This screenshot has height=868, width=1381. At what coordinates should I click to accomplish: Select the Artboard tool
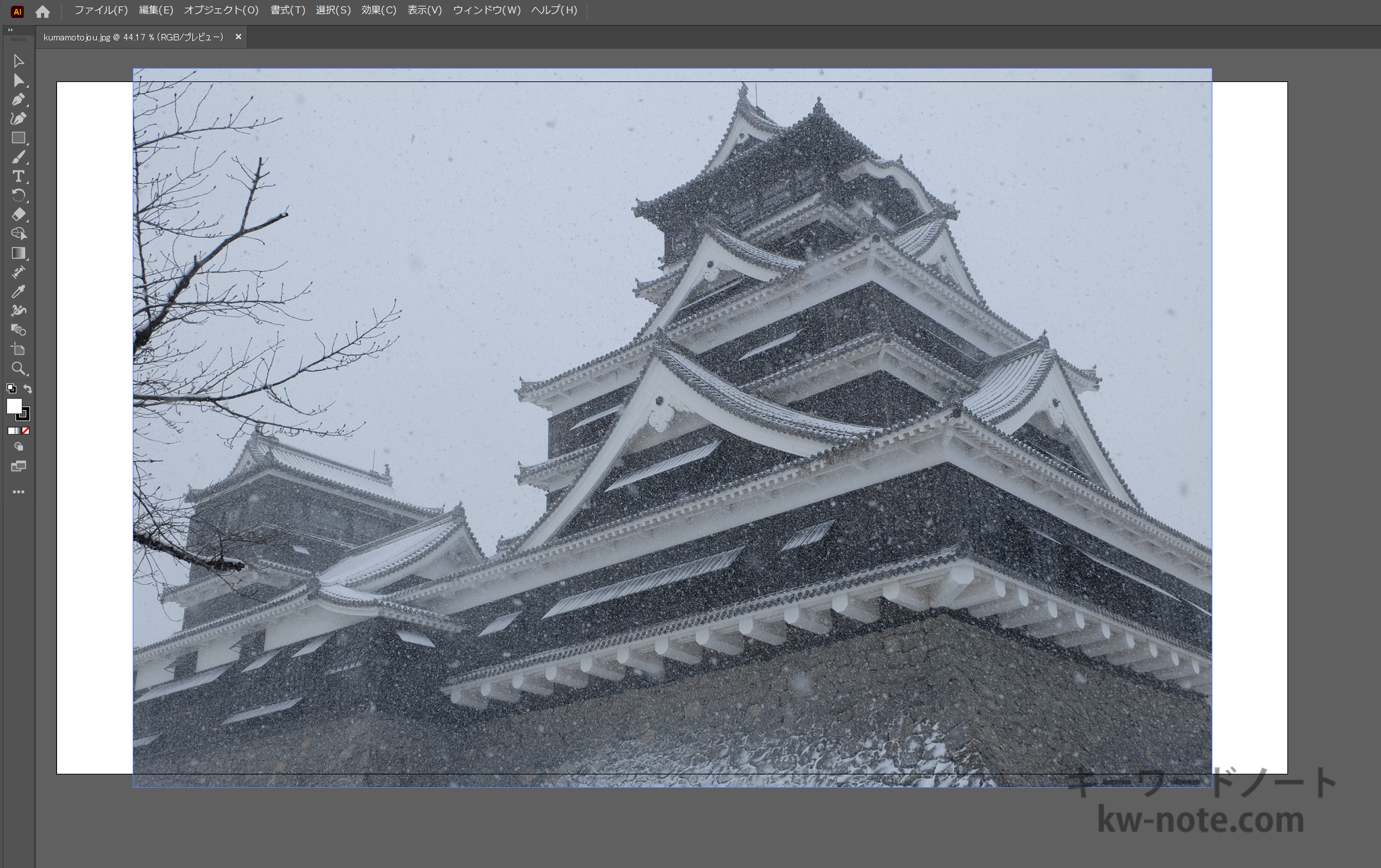pos(18,349)
